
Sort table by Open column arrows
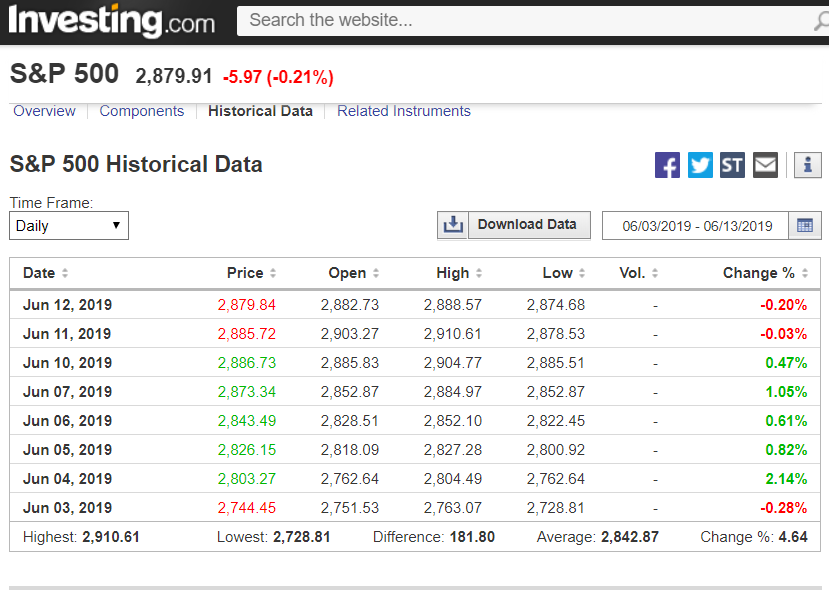(x=376, y=273)
